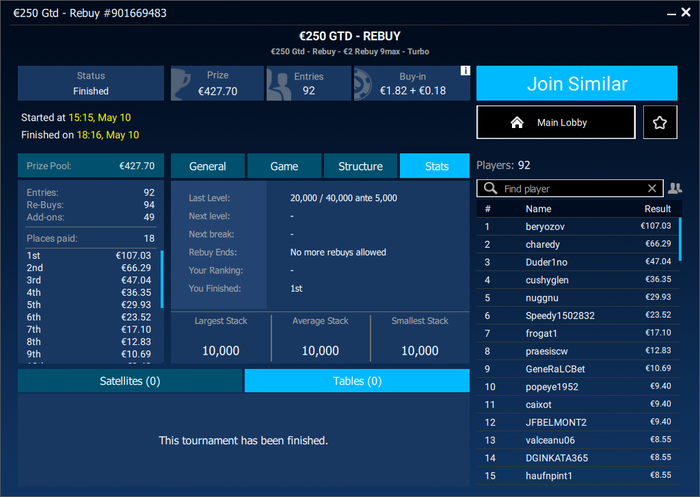
Task: Select player Duder1no in the results list
Action: 578,262
